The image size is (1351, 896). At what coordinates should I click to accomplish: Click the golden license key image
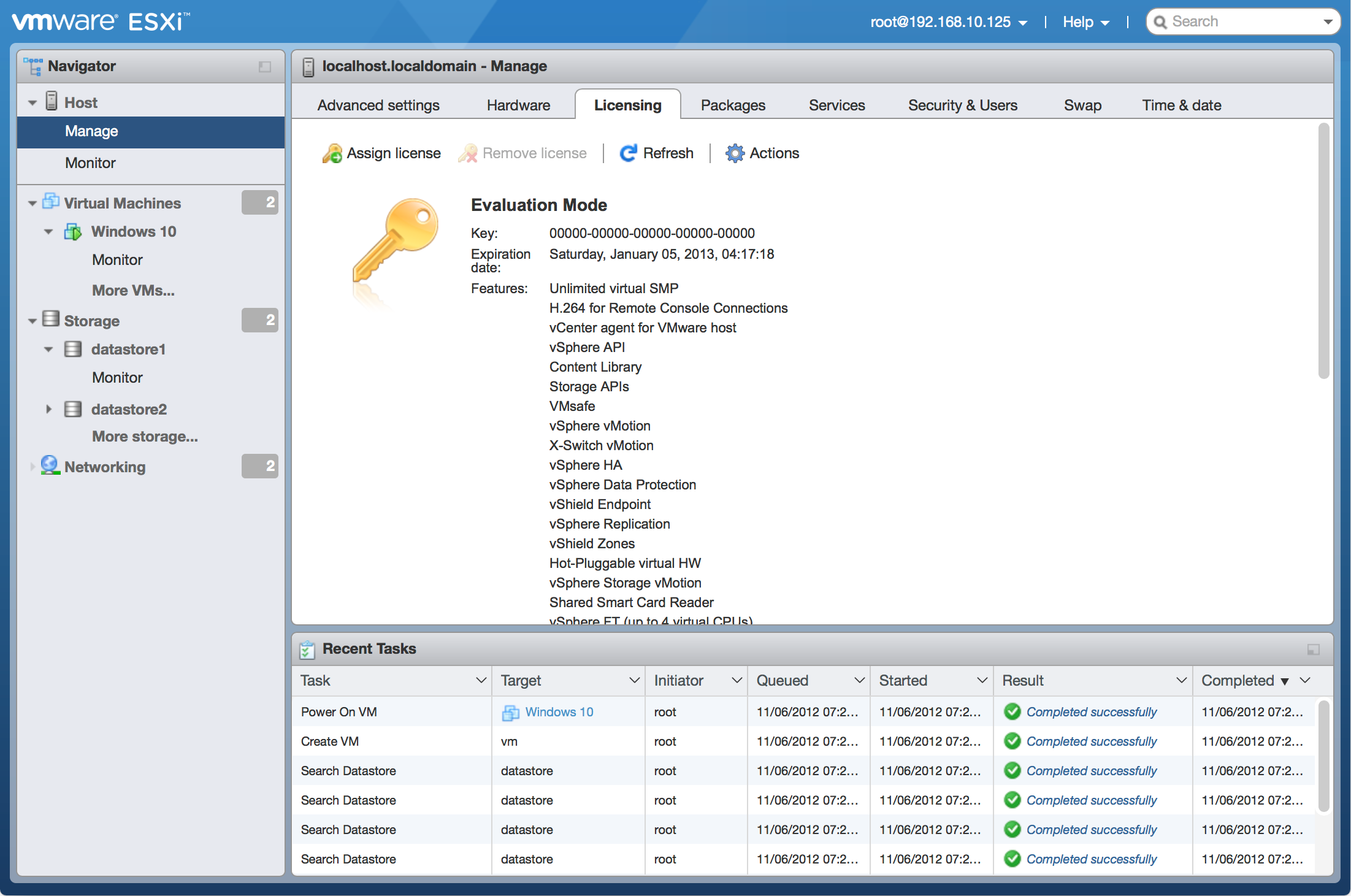coord(396,240)
